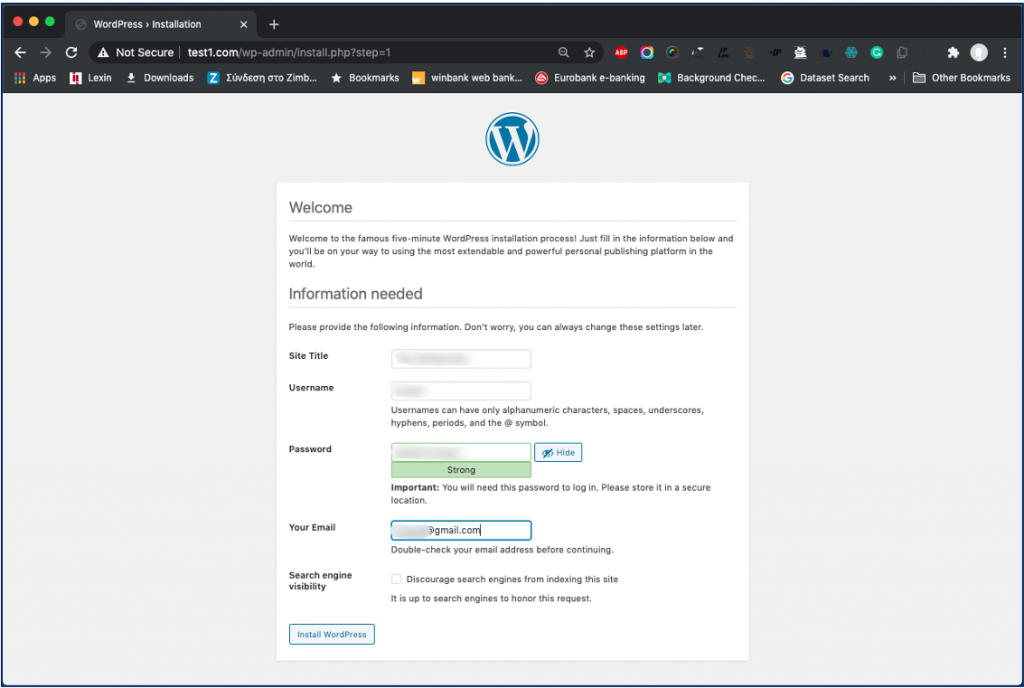The height and width of the screenshot is (688, 1024).
Task: Open a new browser tab
Action: click(x=274, y=24)
